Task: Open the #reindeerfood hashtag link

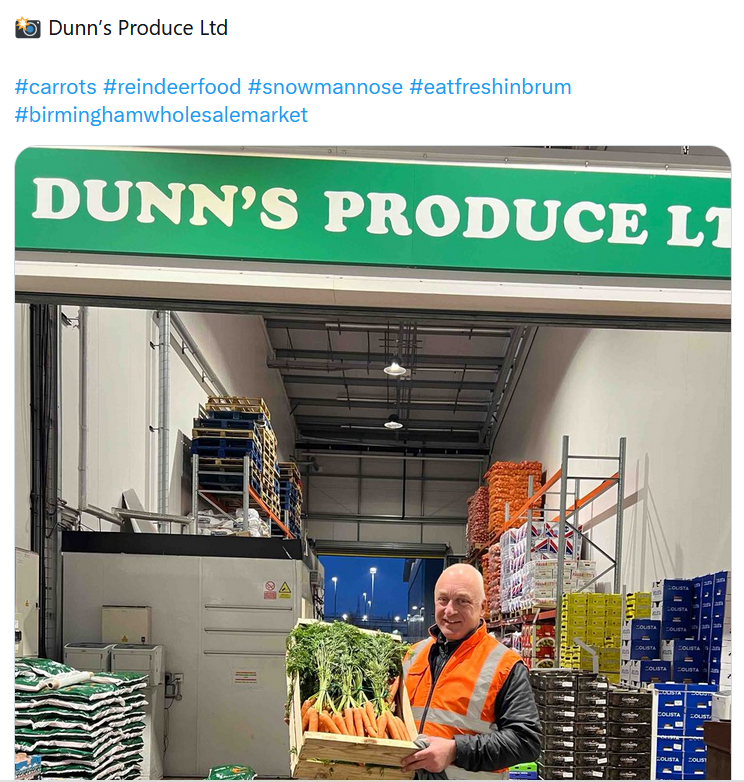Action: click(x=172, y=87)
